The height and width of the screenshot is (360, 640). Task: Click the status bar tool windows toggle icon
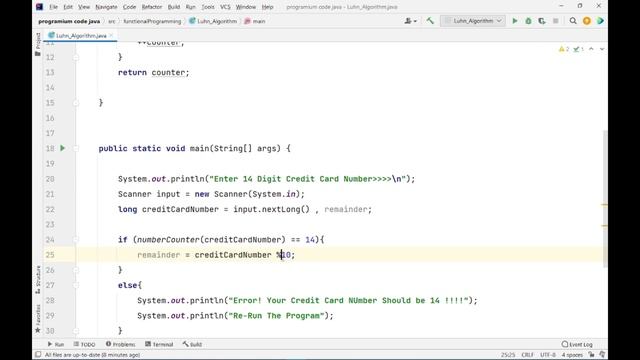pos(38,355)
